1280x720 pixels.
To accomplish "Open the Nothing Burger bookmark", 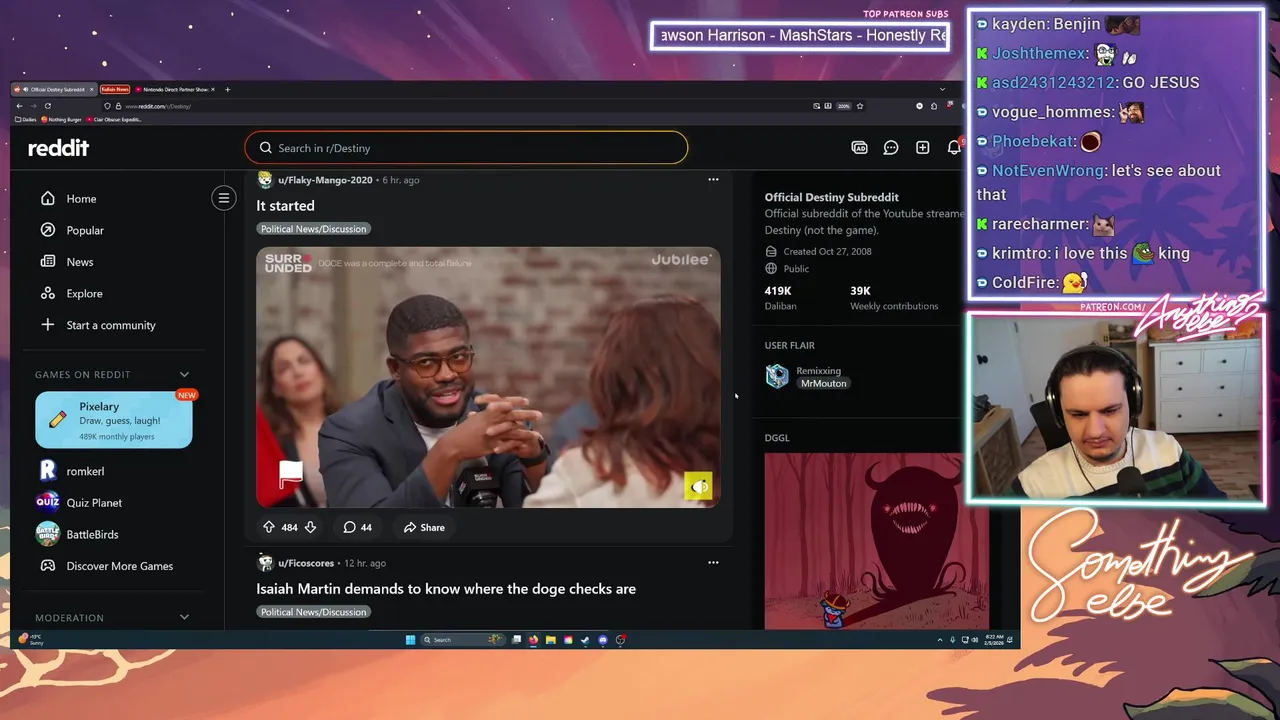I will click(61, 119).
